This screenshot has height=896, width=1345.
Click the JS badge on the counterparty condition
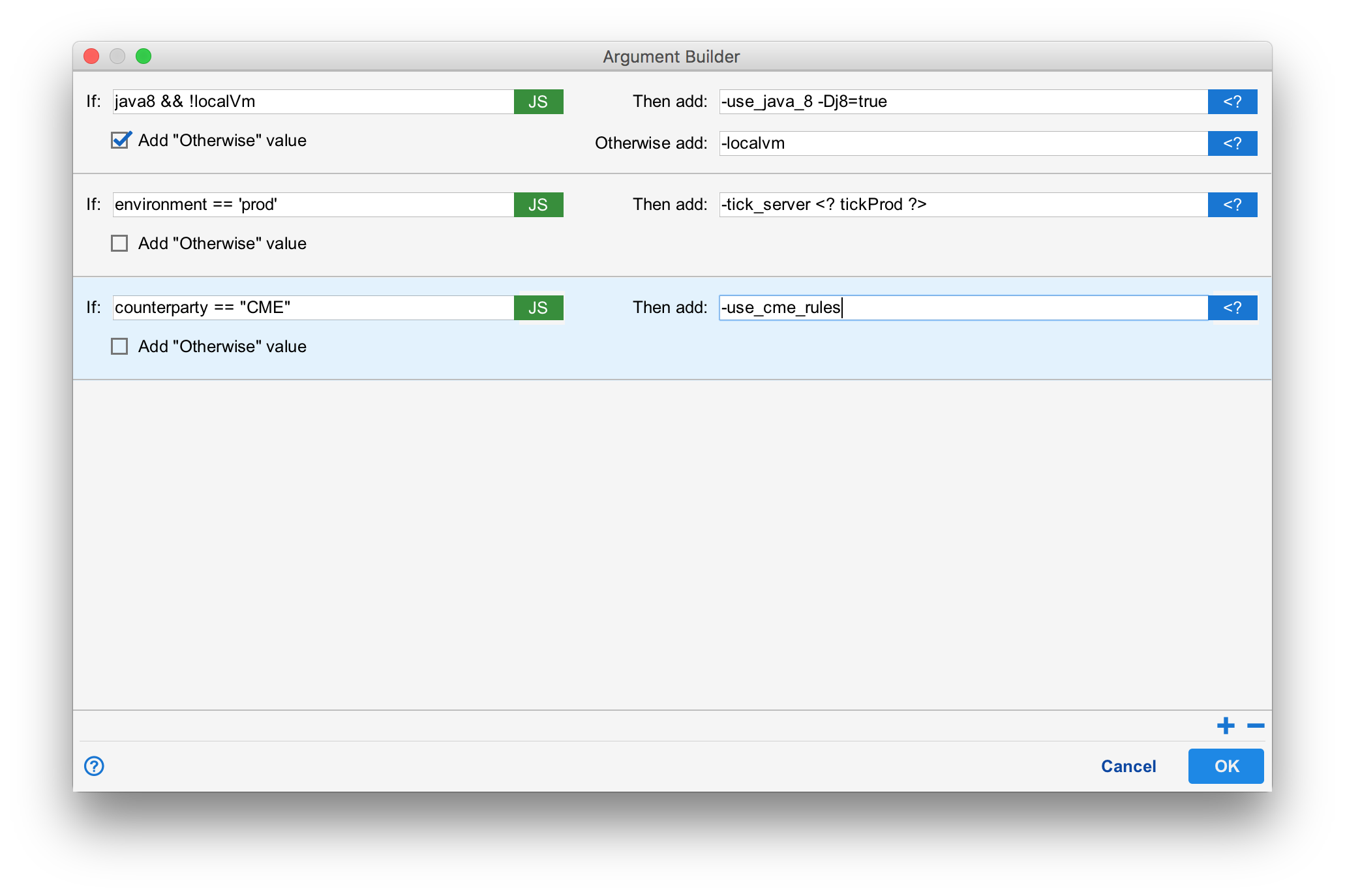click(538, 308)
